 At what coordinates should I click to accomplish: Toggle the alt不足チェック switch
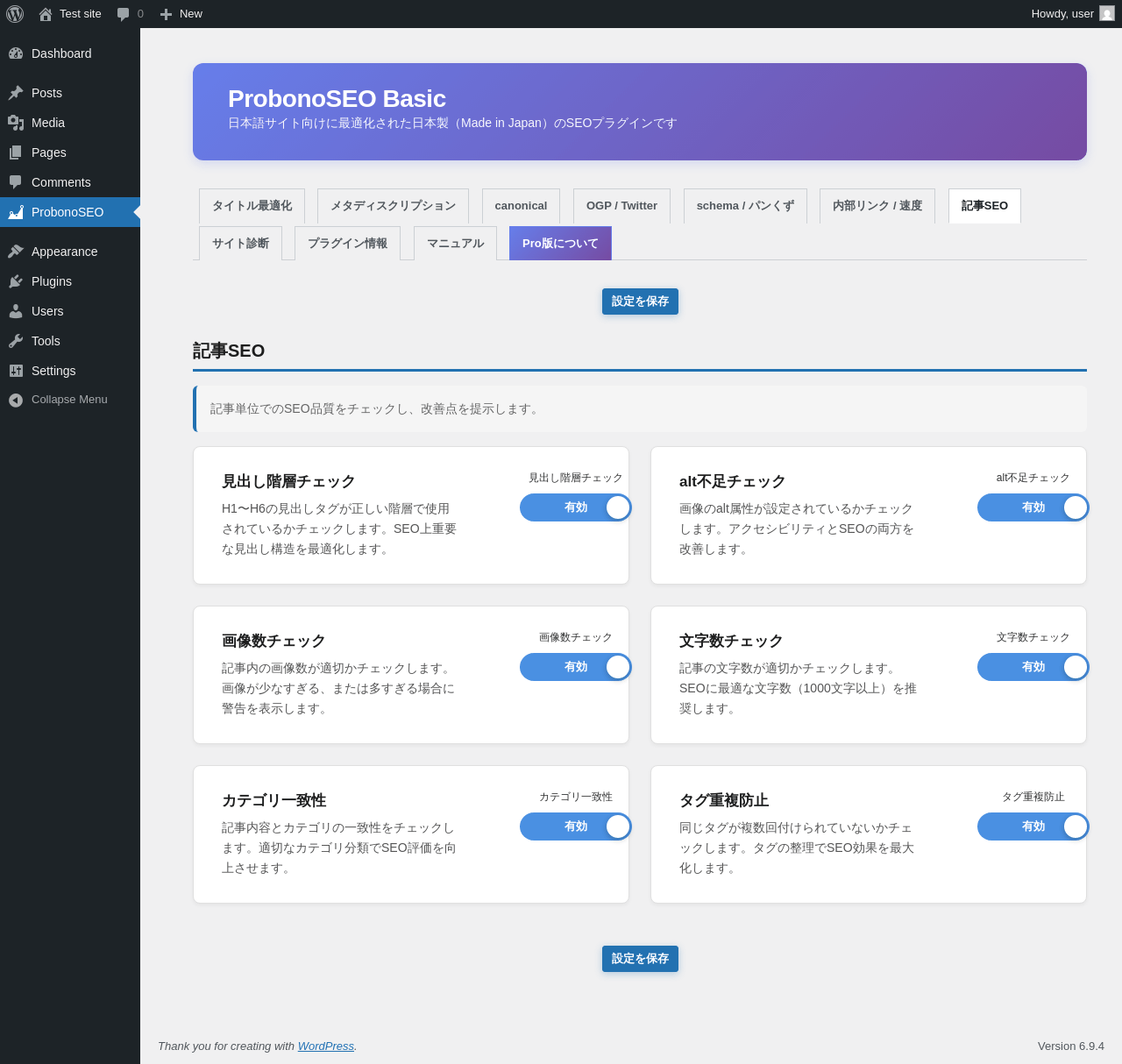point(1033,507)
